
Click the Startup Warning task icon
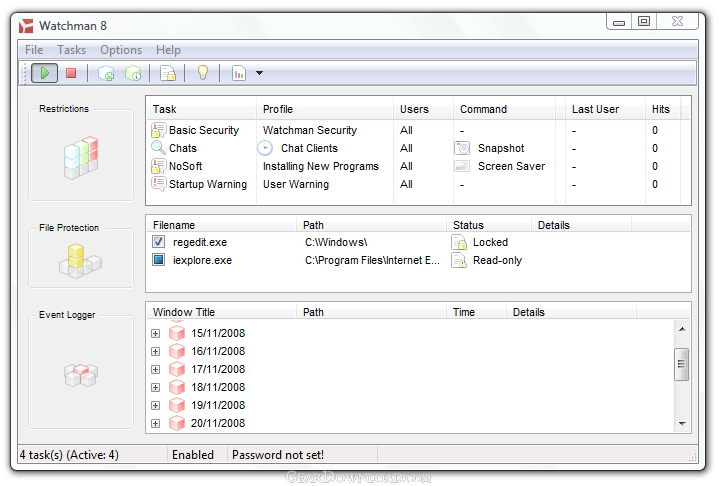158,184
